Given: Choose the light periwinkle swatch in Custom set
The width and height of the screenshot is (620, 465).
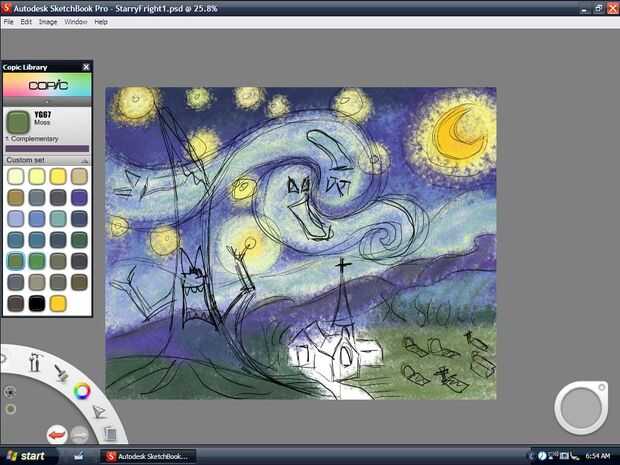Looking at the screenshot, I should [15, 219].
